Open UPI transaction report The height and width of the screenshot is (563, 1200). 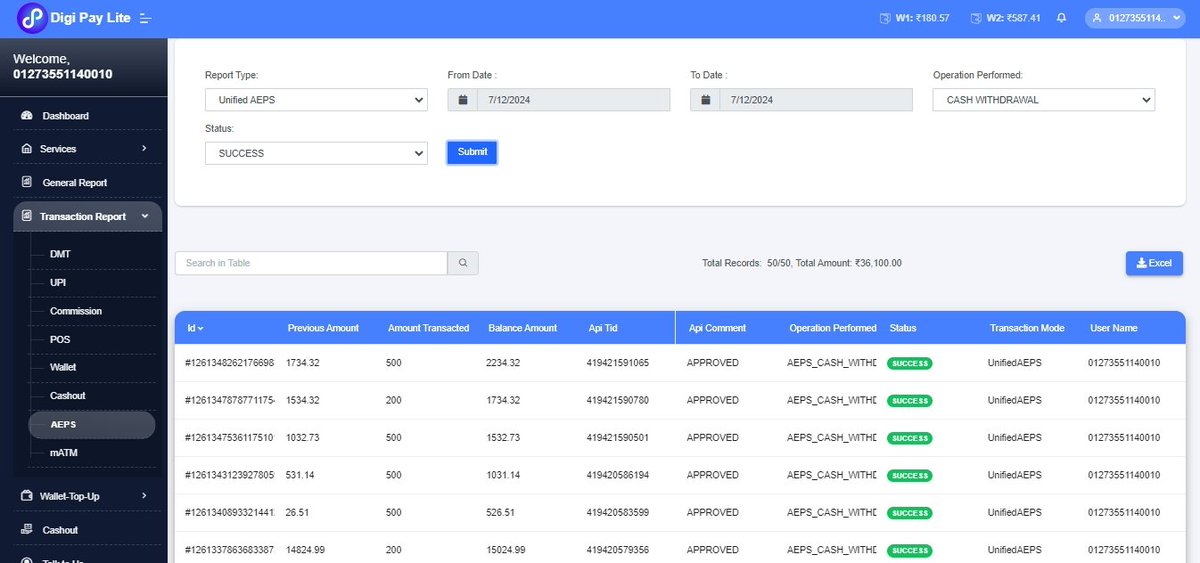58,283
